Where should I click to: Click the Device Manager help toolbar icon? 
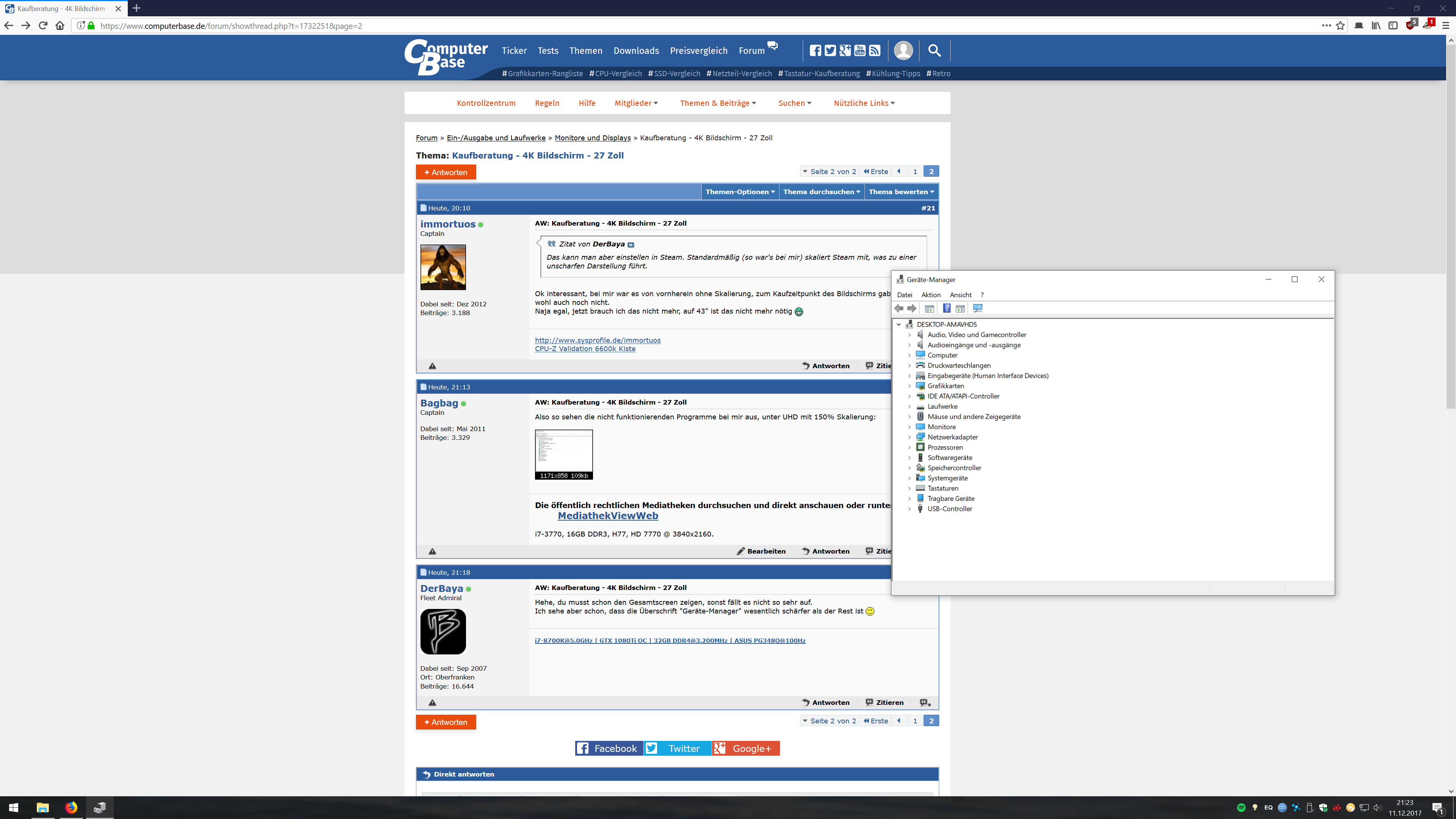(x=947, y=309)
